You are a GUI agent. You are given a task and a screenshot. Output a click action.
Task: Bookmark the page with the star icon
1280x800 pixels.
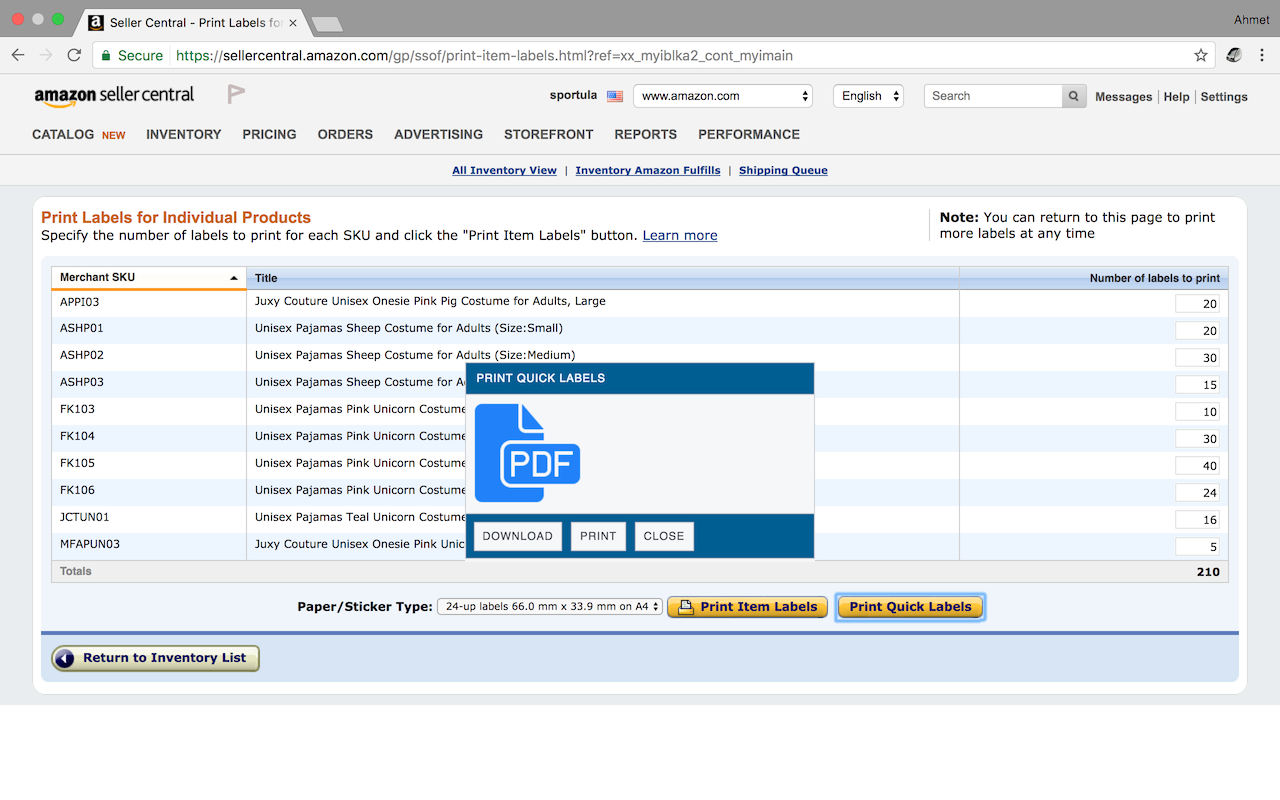(x=1201, y=55)
